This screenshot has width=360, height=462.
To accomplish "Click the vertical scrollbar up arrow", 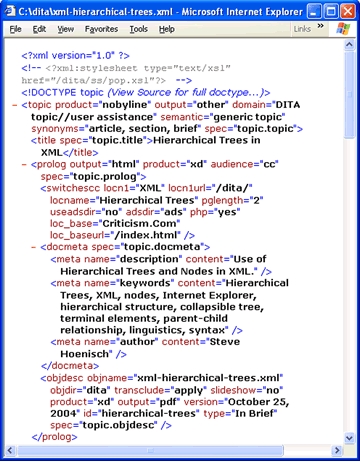I will coord(349,45).
